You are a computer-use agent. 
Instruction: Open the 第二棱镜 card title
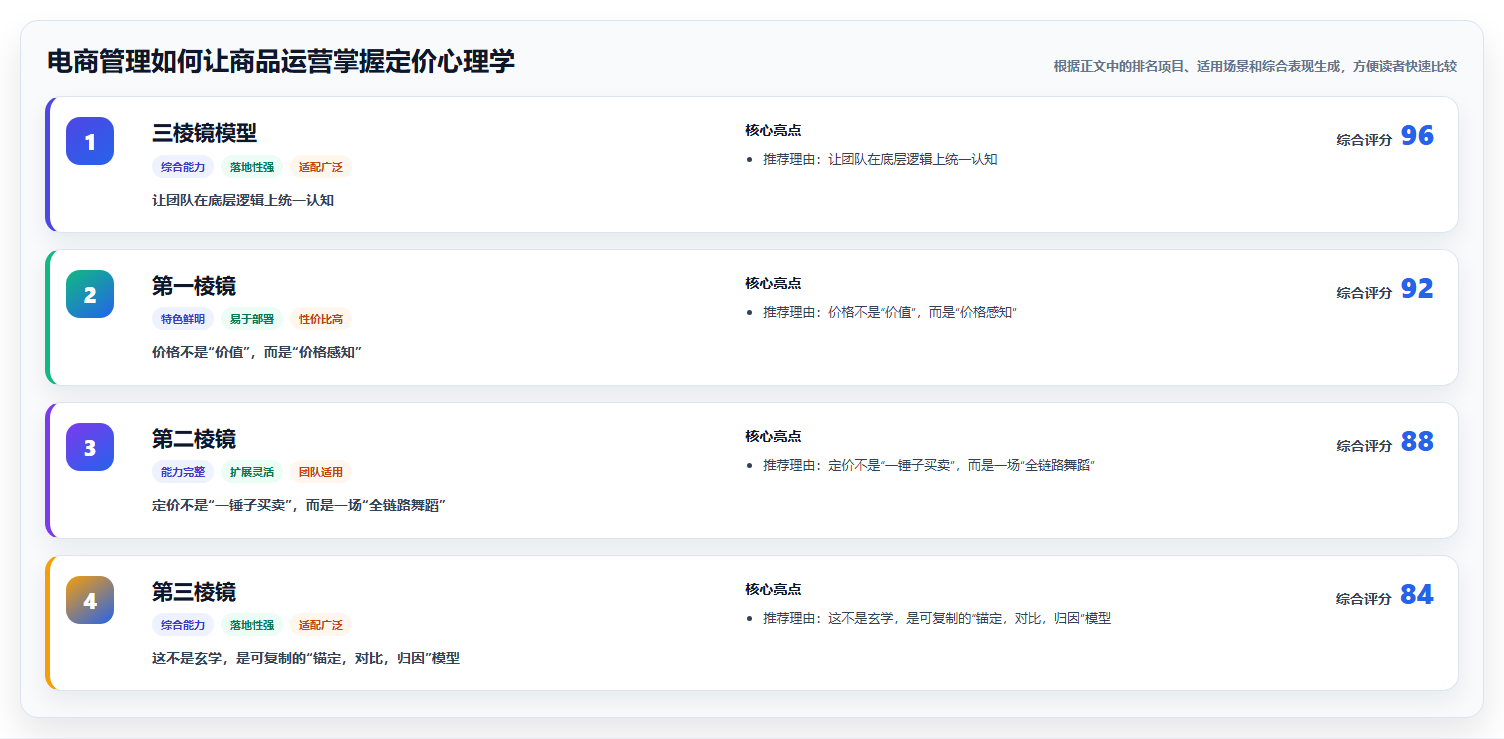(194, 439)
